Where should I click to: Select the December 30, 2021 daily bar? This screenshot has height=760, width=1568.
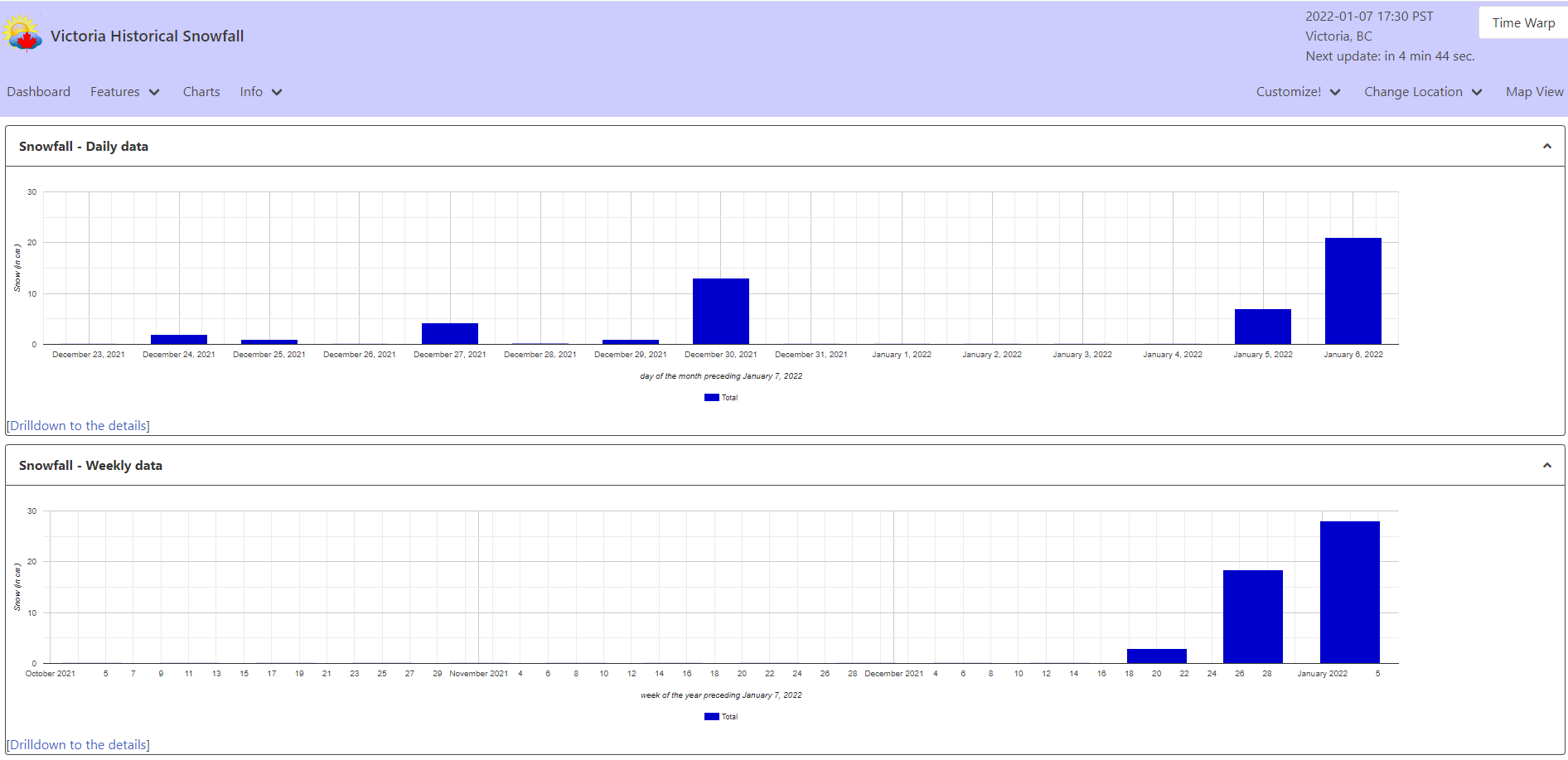pos(720,311)
